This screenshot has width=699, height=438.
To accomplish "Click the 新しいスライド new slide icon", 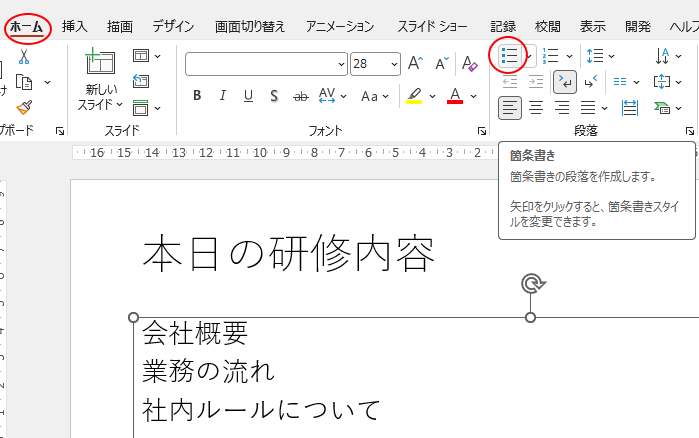I will click(x=100, y=61).
